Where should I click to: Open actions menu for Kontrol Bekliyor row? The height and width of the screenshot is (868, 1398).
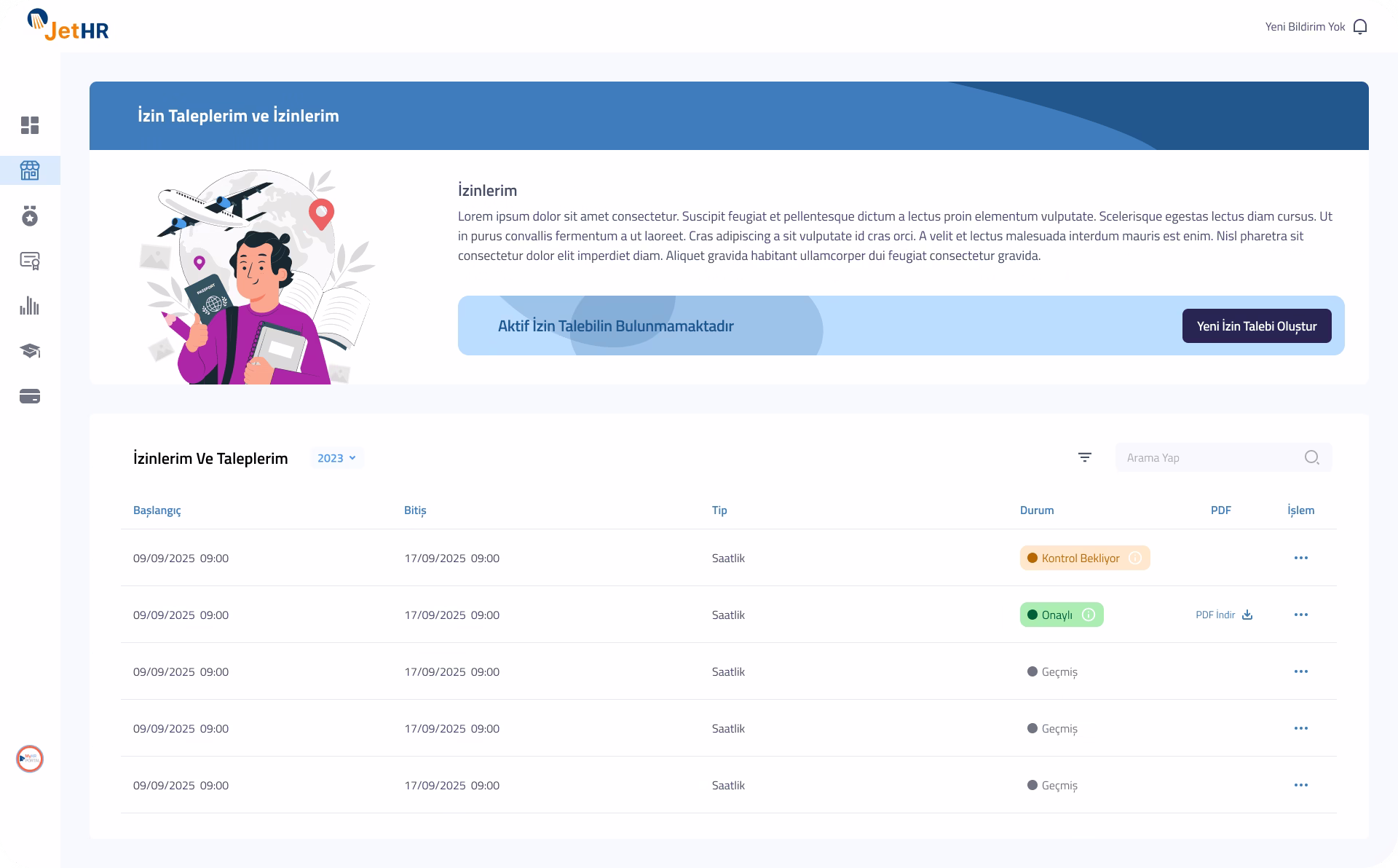click(x=1301, y=558)
